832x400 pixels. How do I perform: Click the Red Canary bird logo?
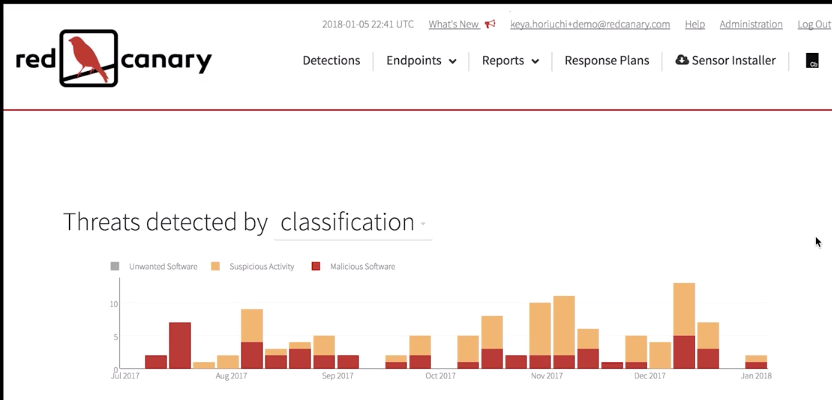(89, 58)
